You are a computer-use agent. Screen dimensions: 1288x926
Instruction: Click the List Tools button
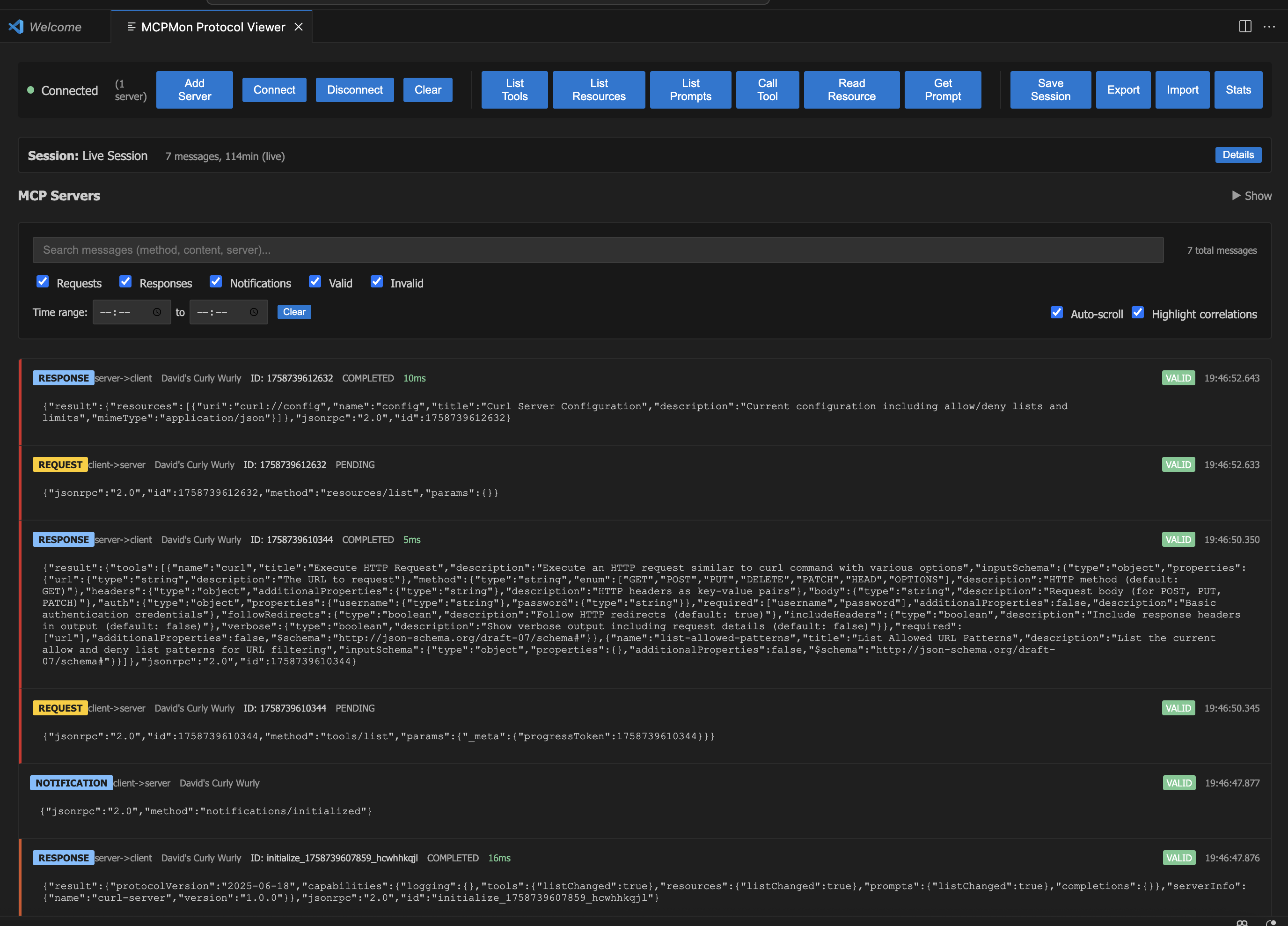[x=514, y=90]
